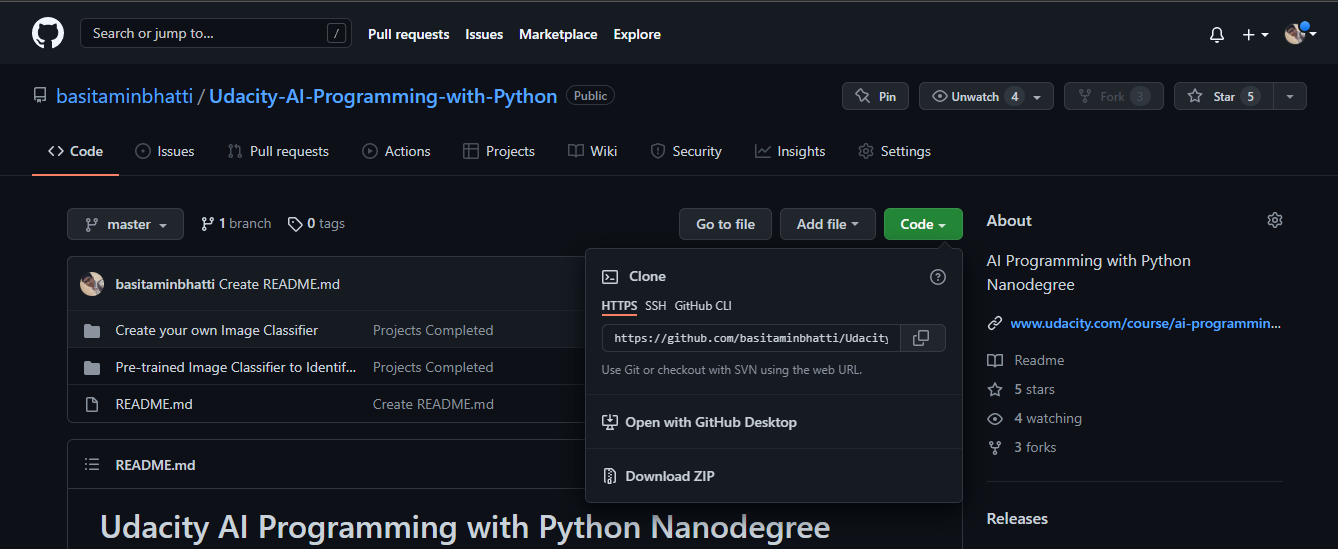Open the Add file dropdown
Image resolution: width=1338 pixels, height=549 pixels.
pos(827,224)
